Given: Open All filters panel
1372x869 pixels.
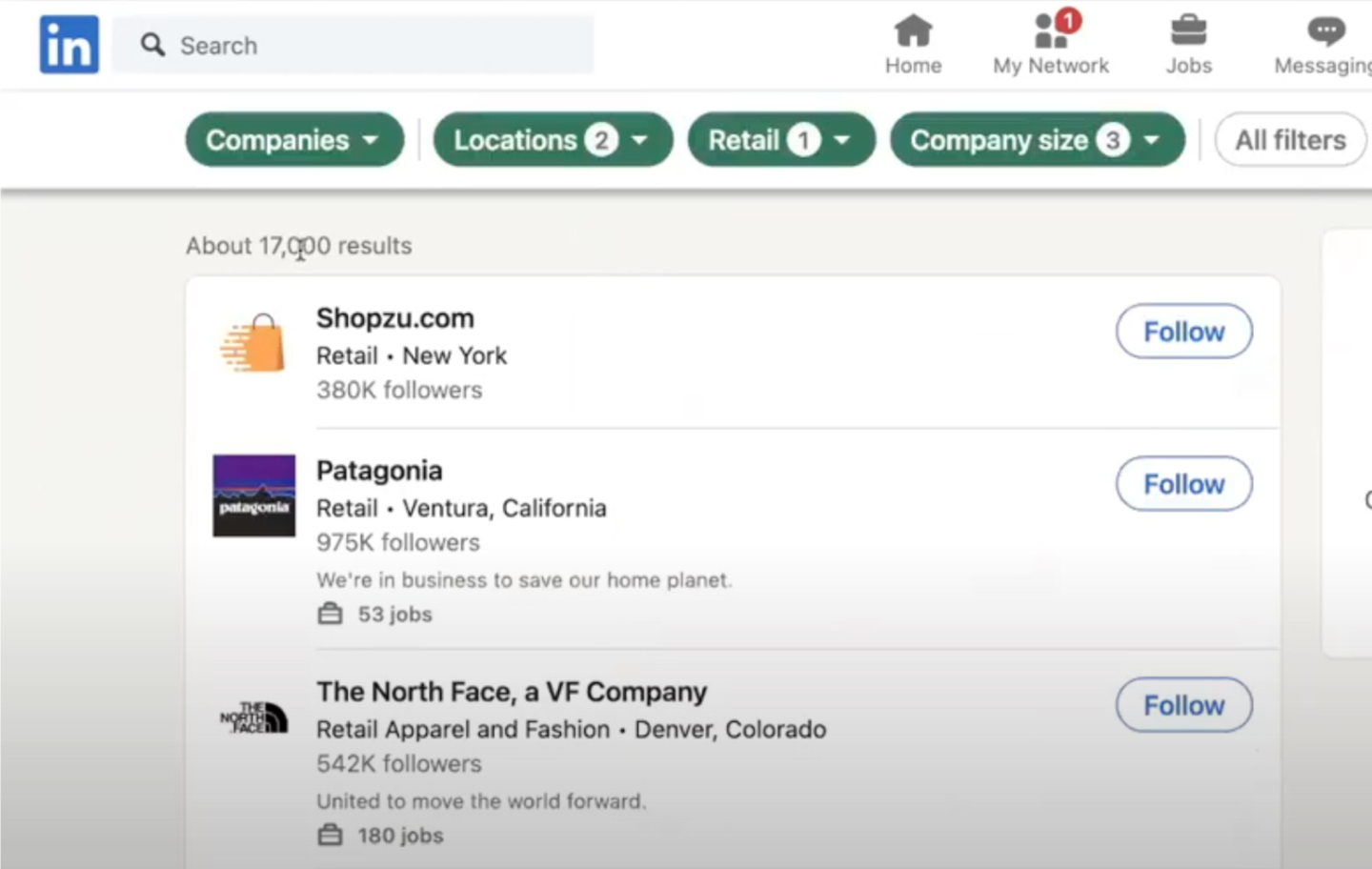Looking at the screenshot, I should [x=1291, y=140].
